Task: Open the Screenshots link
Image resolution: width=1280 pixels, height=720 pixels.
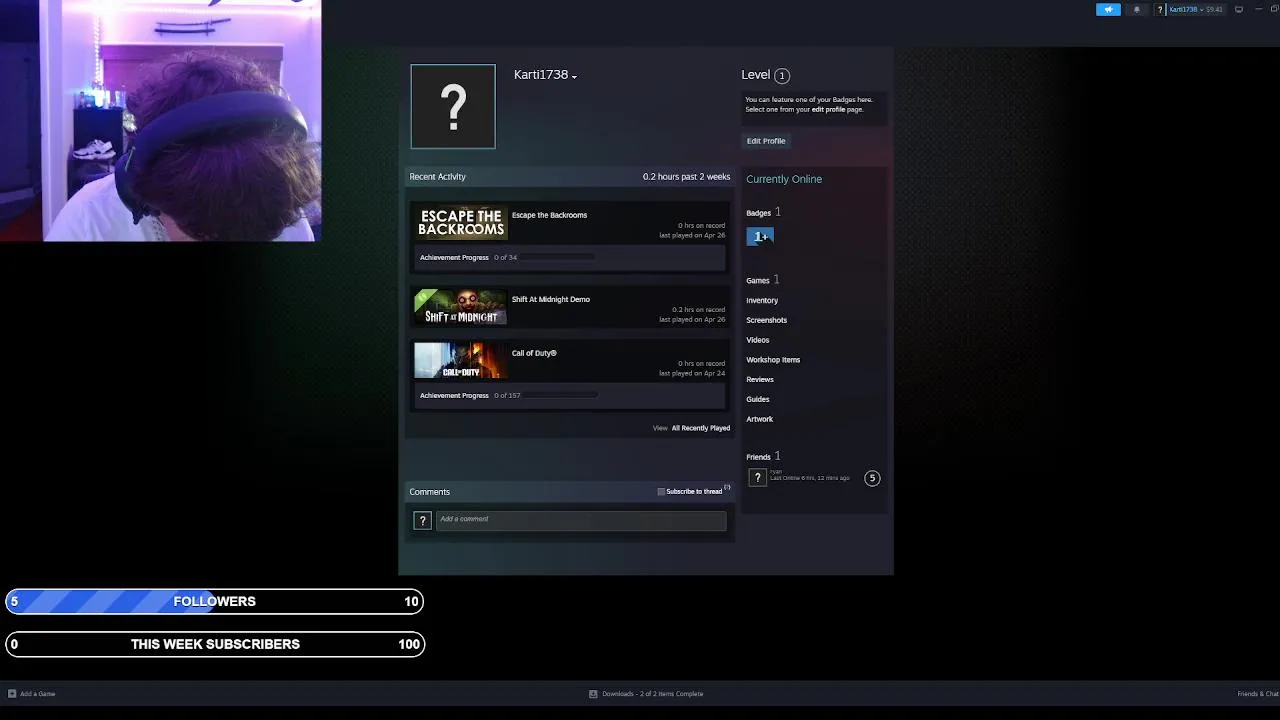Action: (x=767, y=321)
